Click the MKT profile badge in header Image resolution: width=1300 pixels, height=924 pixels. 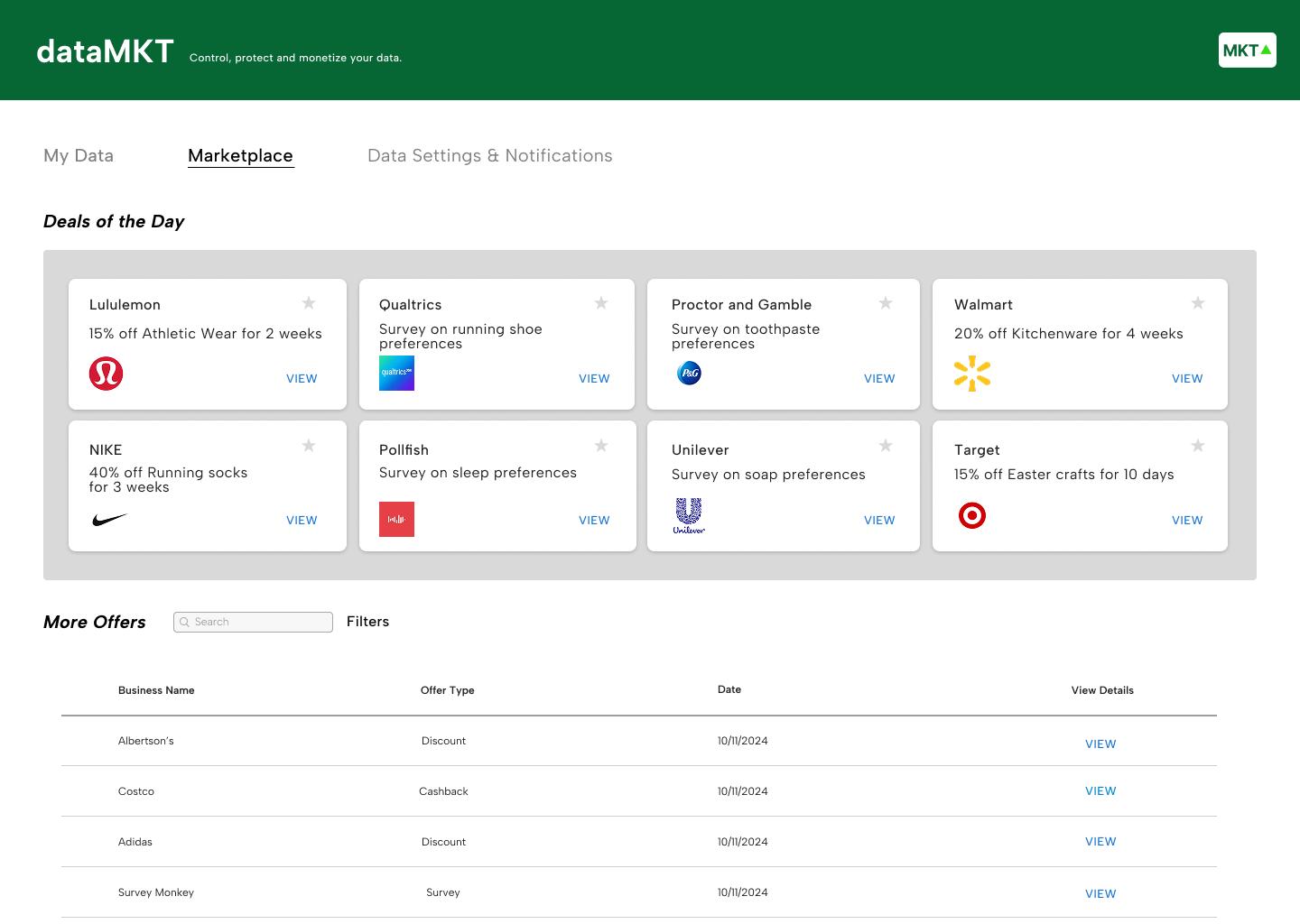pyautogui.click(x=1247, y=51)
